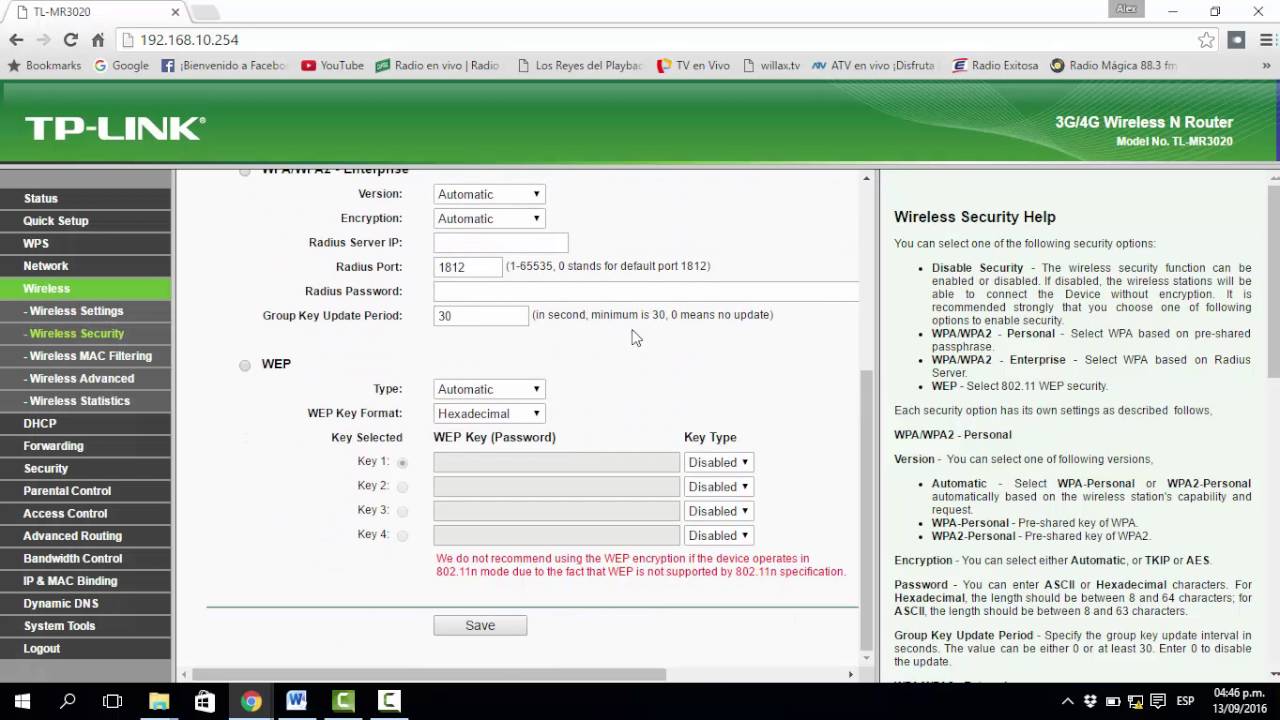Click the Save button
Viewport: 1280px width, 720px height.
pos(480,625)
